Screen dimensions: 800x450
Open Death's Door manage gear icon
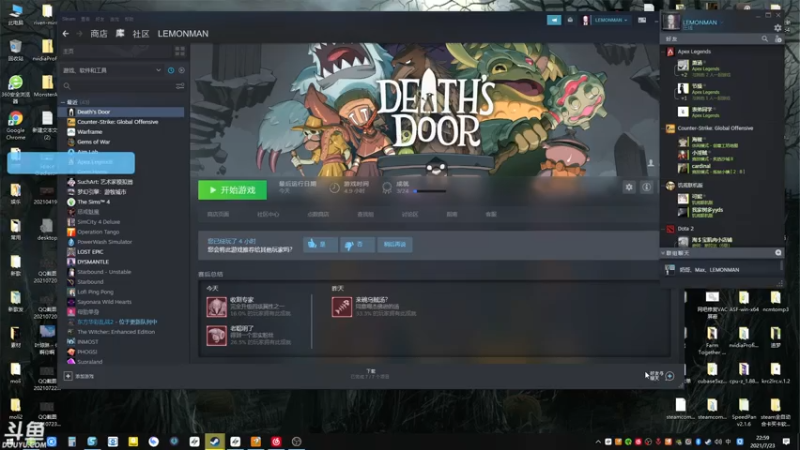[629, 187]
